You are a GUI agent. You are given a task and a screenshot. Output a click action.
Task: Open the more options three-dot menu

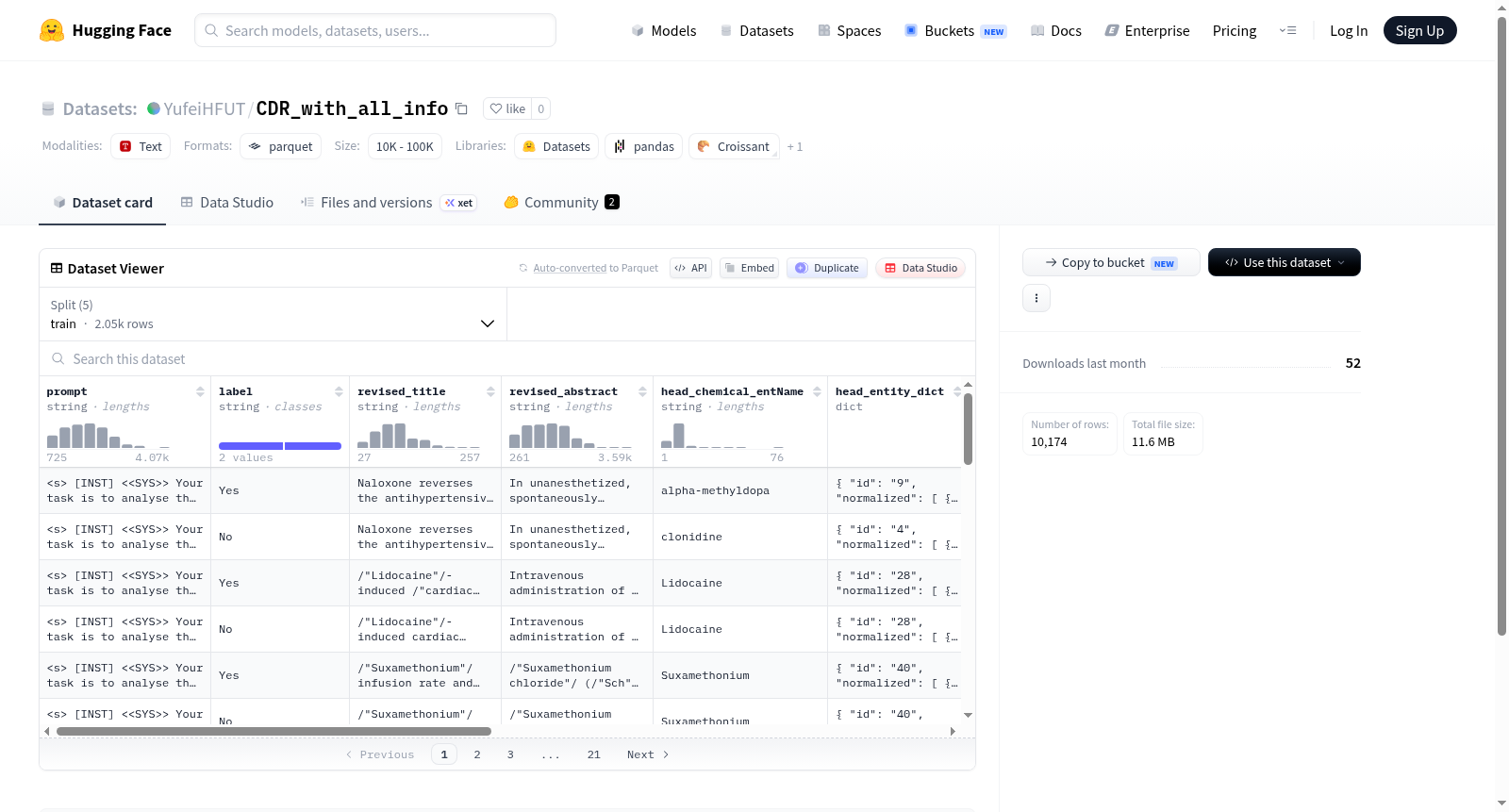(1036, 298)
